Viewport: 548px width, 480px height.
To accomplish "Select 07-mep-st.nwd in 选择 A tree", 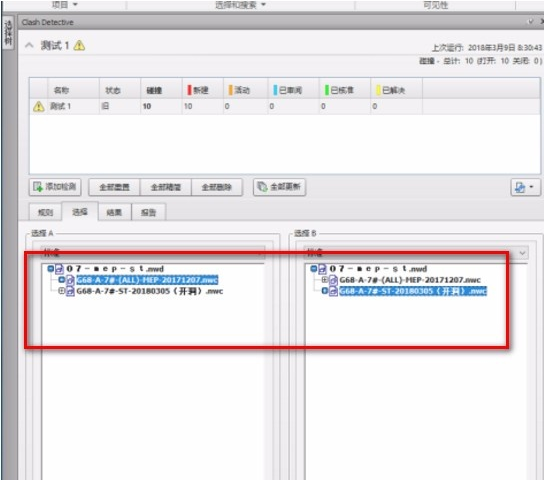I will click(115, 269).
